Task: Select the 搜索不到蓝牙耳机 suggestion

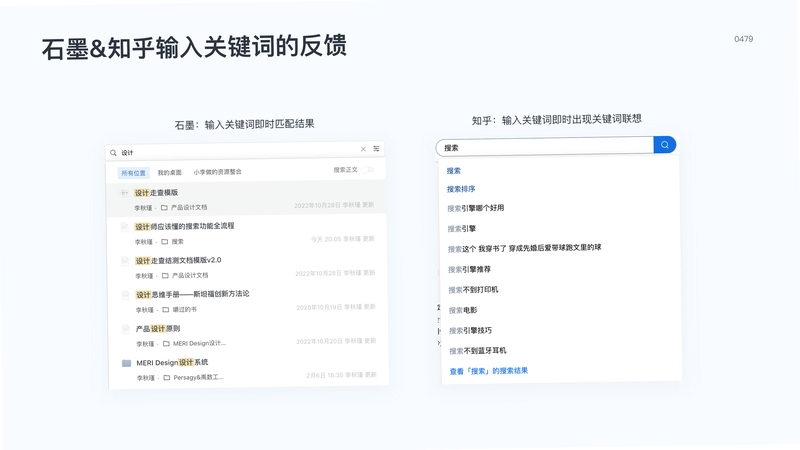Action: tap(478, 351)
